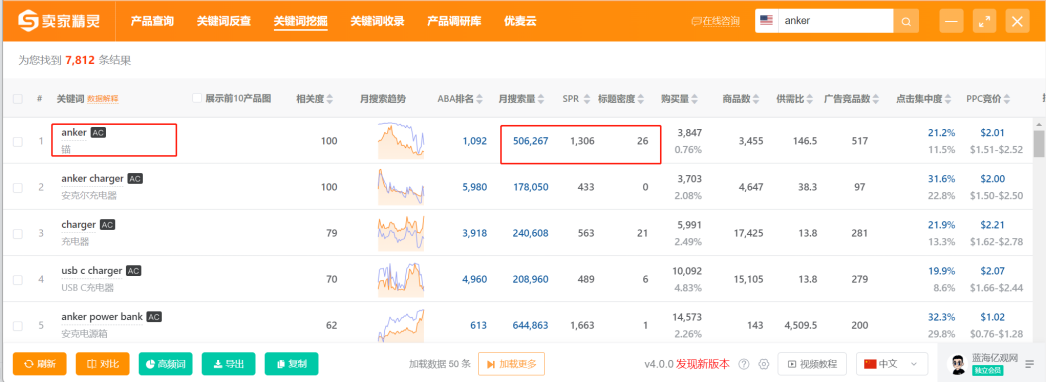Click the anker charger keyword

pyautogui.click(x=92, y=179)
